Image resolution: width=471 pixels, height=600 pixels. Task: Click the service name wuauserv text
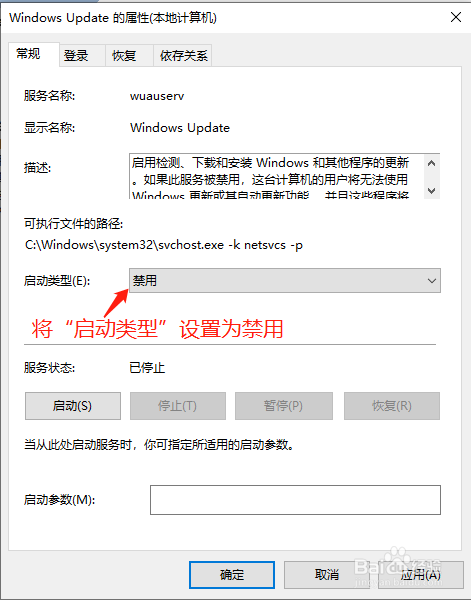tap(157, 96)
